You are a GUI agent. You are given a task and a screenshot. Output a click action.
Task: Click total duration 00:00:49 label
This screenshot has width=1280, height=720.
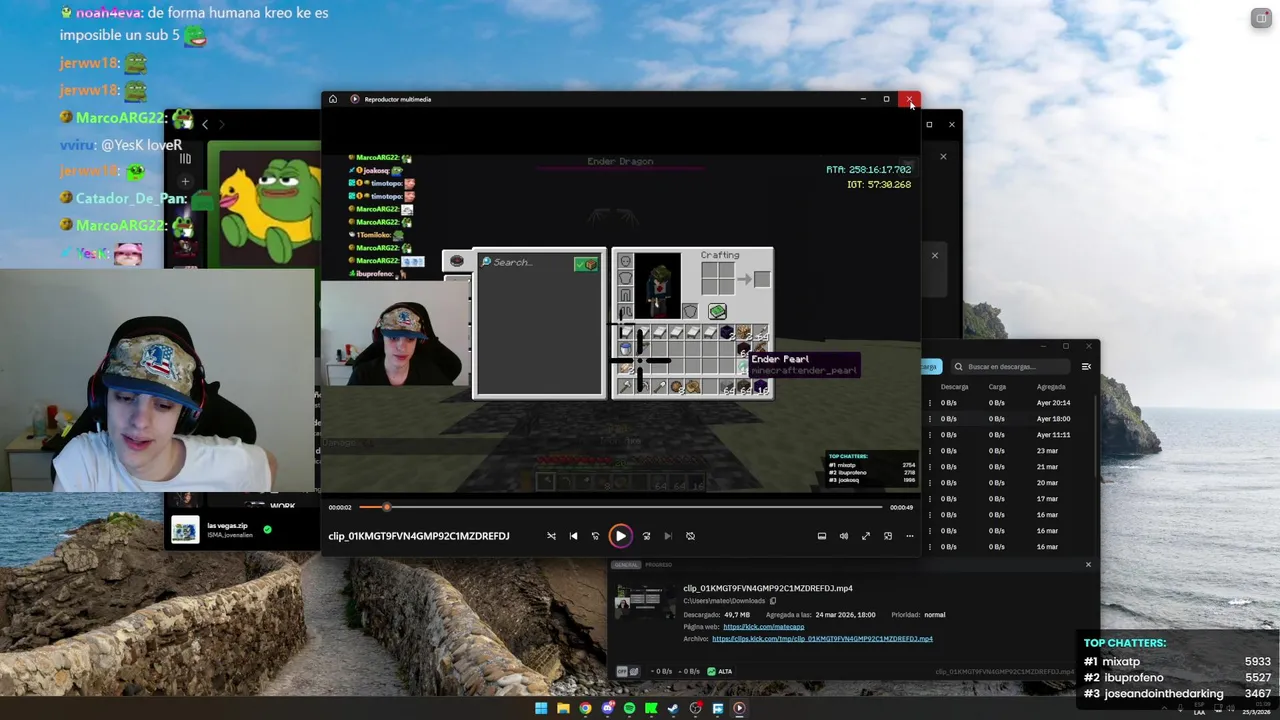click(901, 507)
